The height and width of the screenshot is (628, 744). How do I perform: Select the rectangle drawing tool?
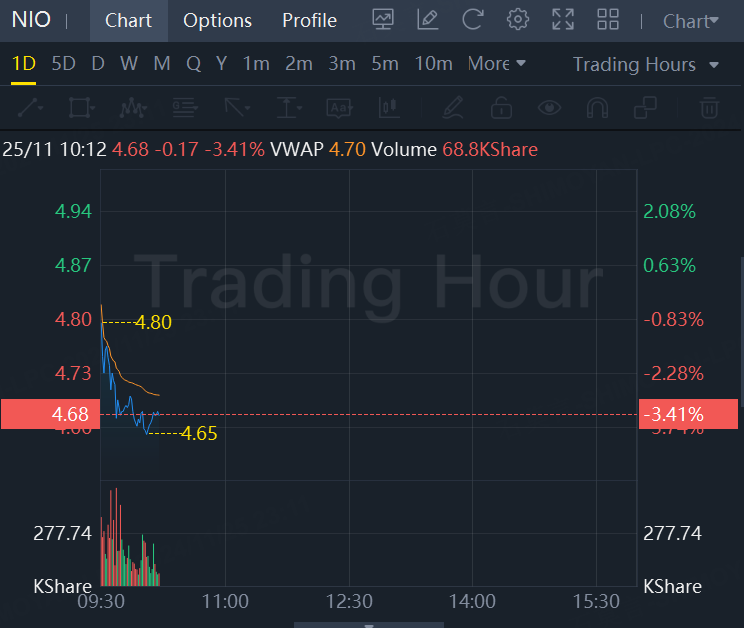82,107
